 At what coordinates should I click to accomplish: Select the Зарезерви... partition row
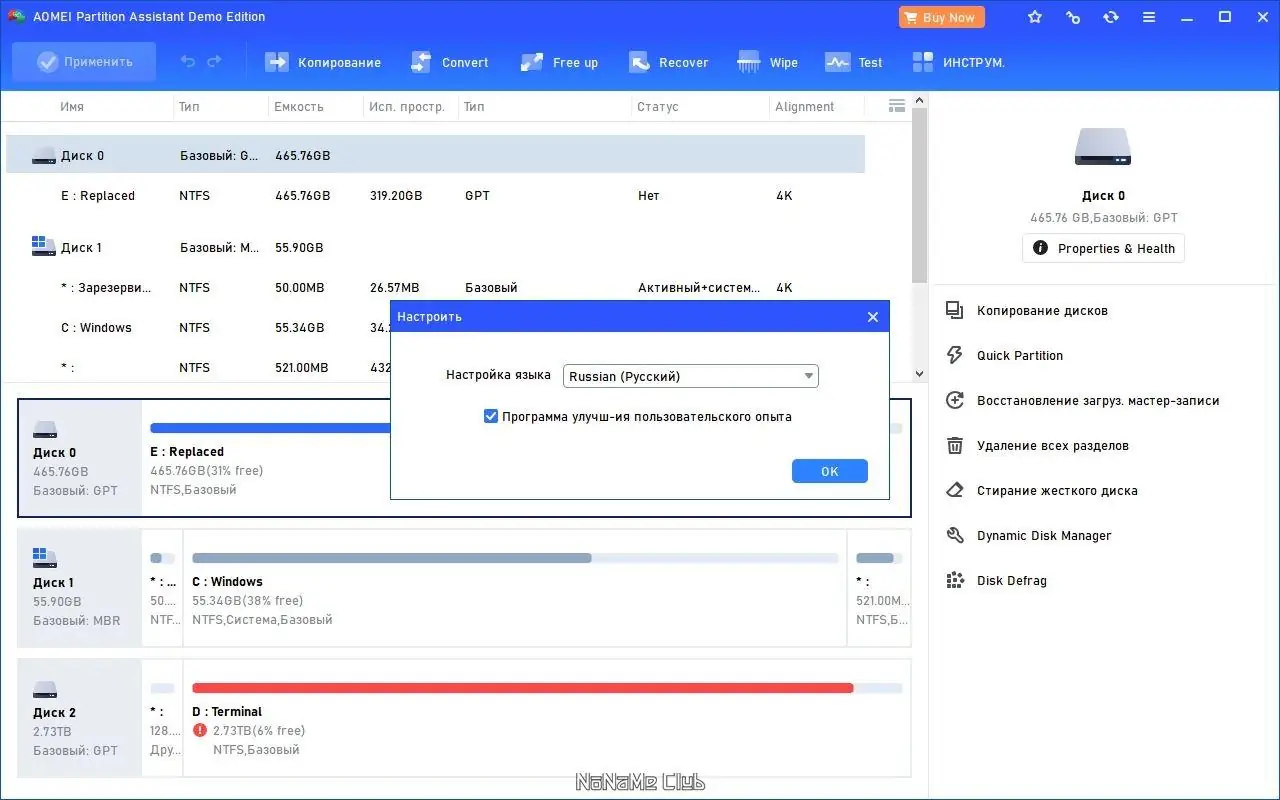tap(435, 288)
